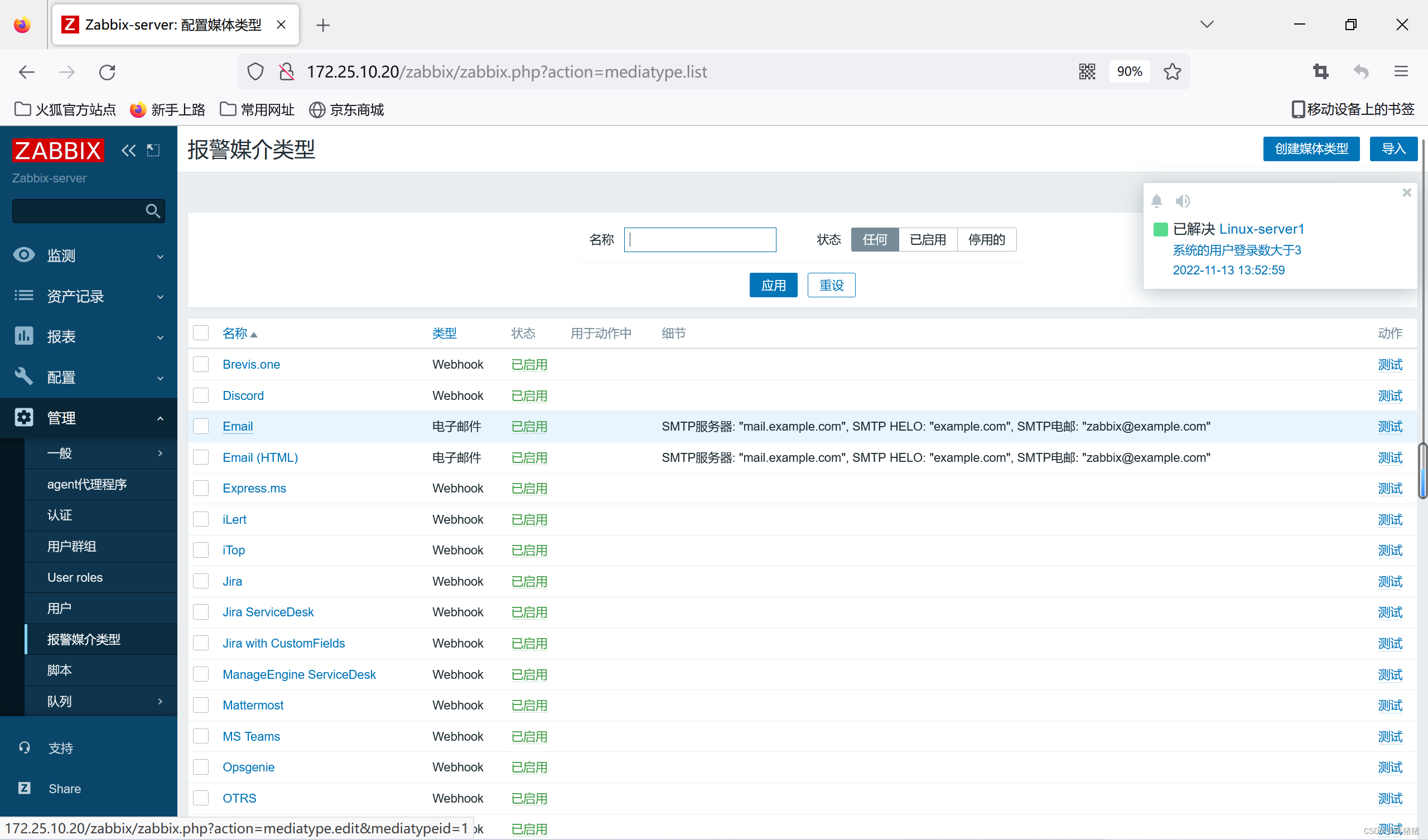The width and height of the screenshot is (1428, 840).
Task: Collapse the Zabbix sidebar with double-chevron icon
Action: [129, 150]
